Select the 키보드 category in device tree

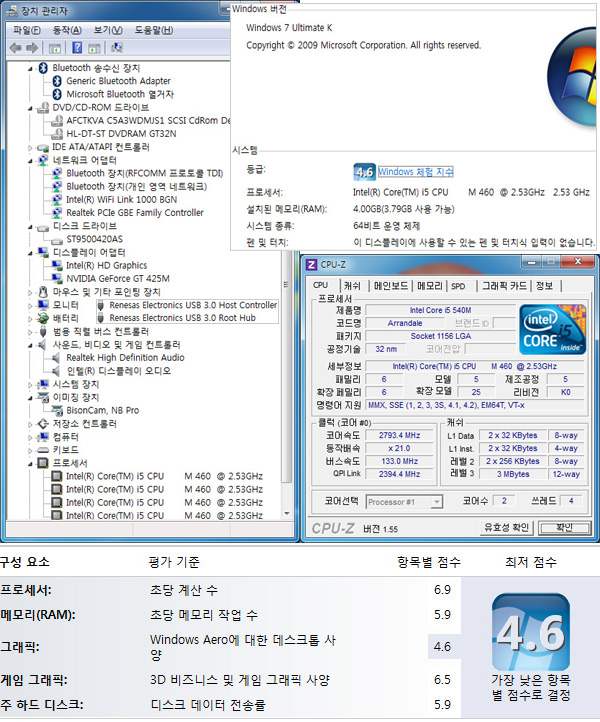click(x=65, y=450)
